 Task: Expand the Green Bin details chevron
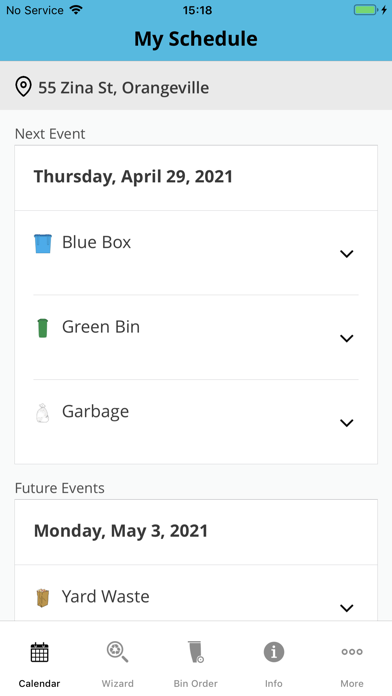tap(347, 338)
